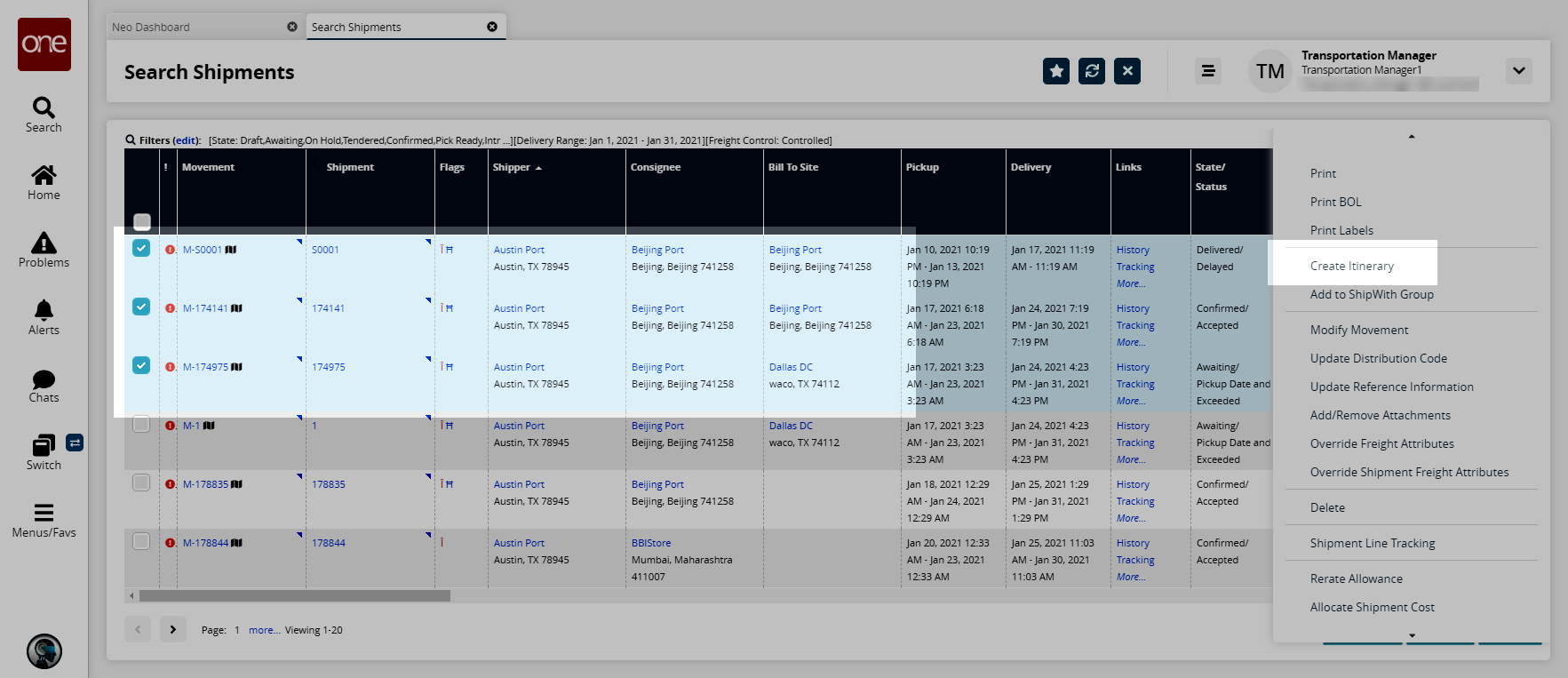Image resolution: width=1568 pixels, height=678 pixels.
Task: Click the horizontal table scrollbar
Action: coord(294,596)
